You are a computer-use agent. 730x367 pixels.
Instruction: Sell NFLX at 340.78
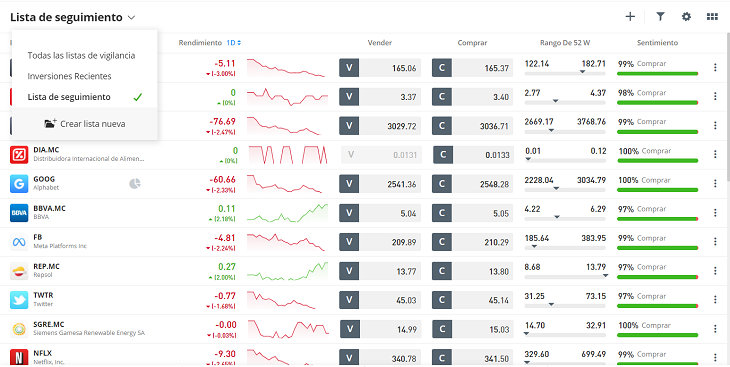pyautogui.click(x=380, y=358)
